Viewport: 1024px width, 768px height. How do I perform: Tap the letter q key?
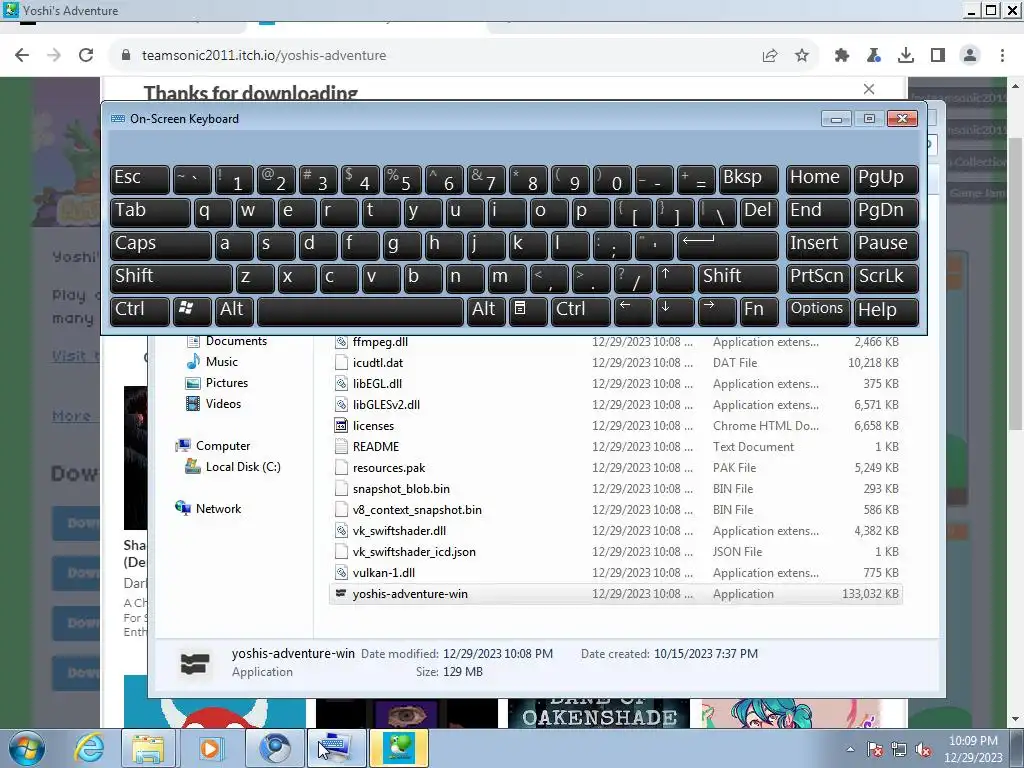click(x=213, y=212)
